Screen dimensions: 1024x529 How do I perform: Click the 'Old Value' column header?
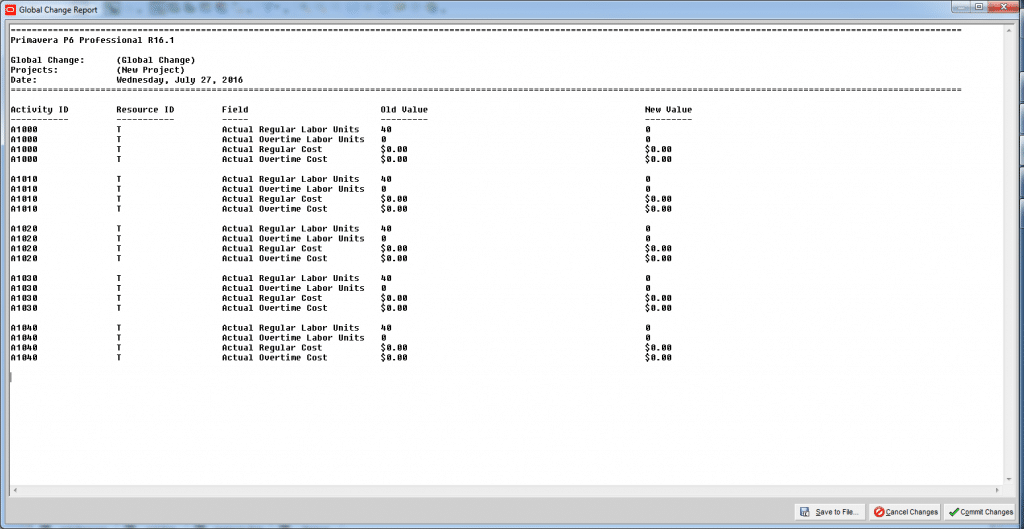pyautogui.click(x=404, y=110)
